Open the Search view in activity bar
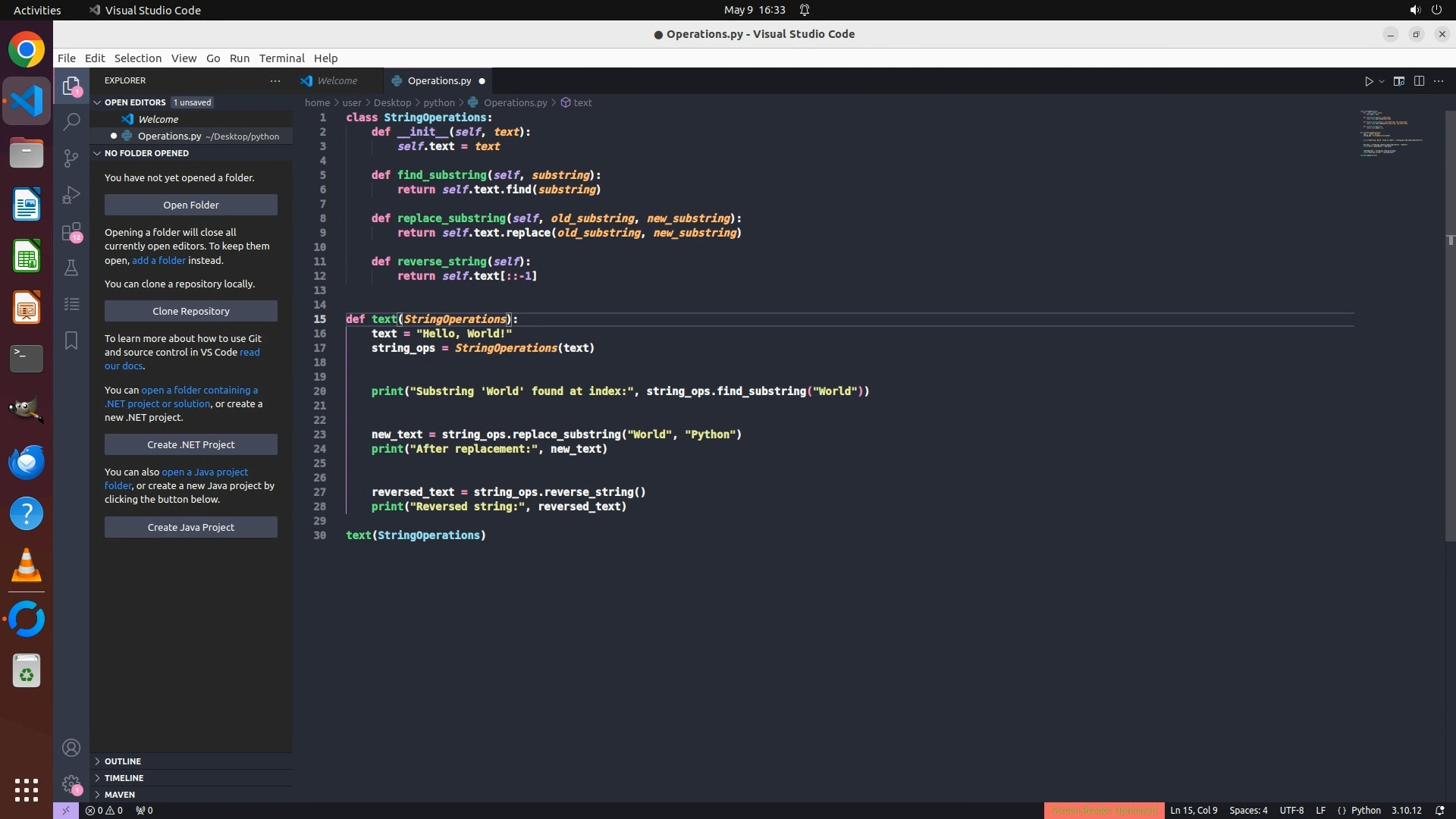The image size is (1456, 819). coord(71,121)
